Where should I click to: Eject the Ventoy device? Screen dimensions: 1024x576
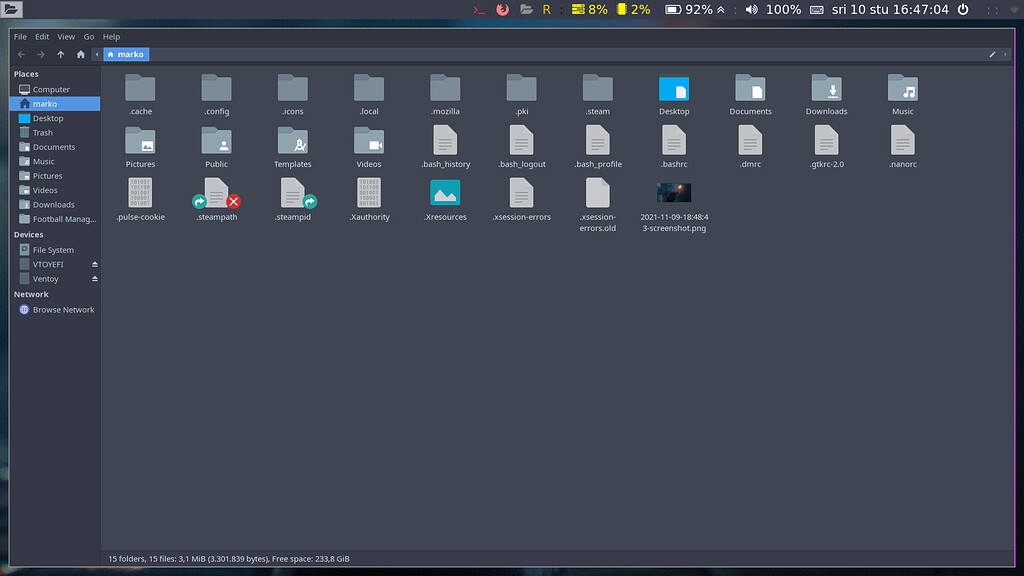[x=95, y=278]
